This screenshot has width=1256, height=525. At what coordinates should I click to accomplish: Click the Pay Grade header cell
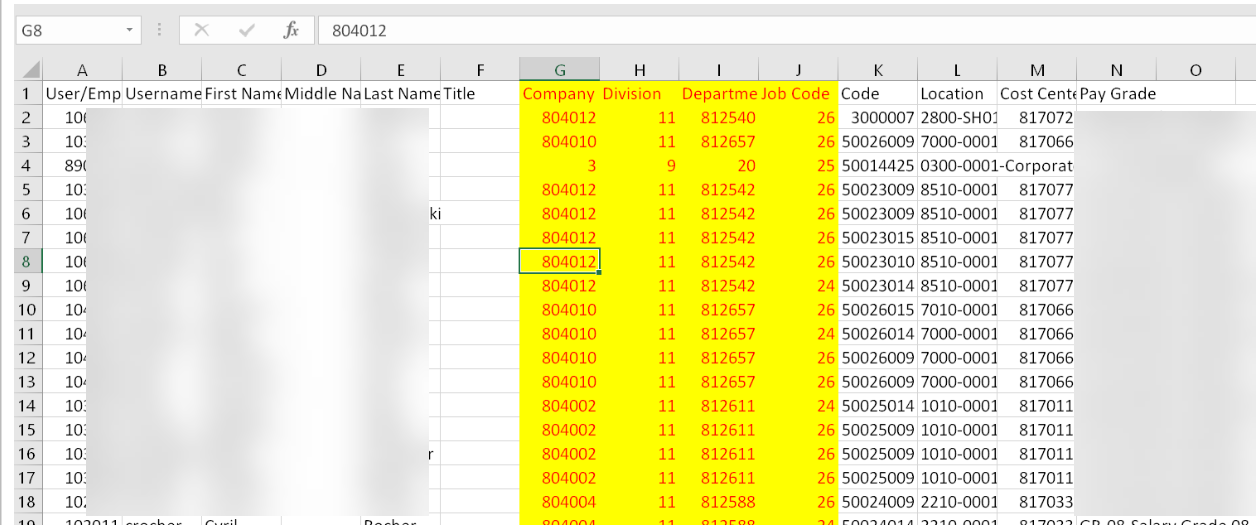1116,93
